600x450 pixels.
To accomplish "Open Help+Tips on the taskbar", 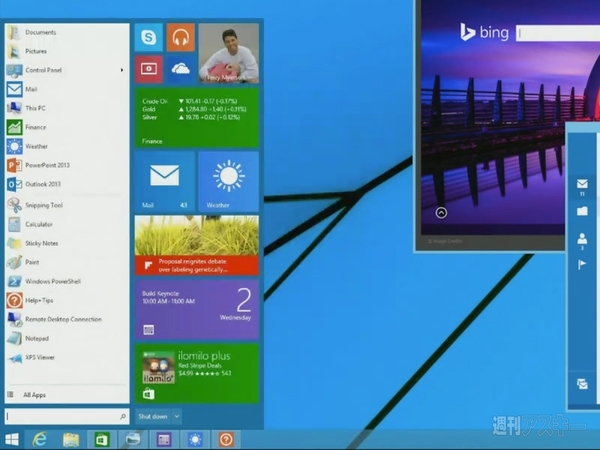I will (x=226, y=440).
